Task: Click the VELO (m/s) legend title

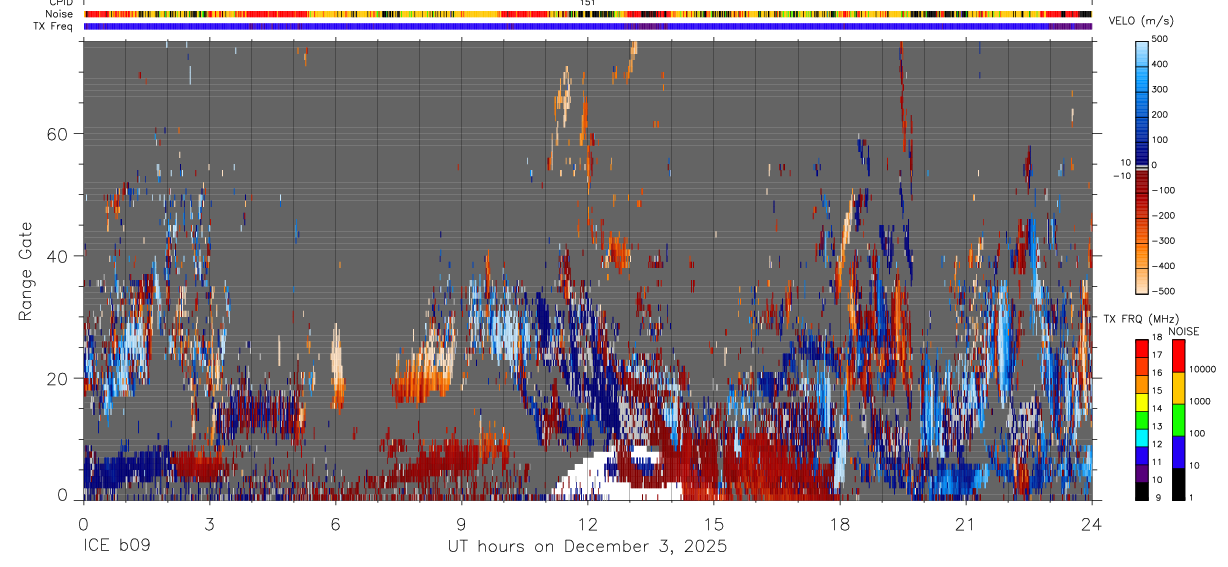Action: (1140, 21)
